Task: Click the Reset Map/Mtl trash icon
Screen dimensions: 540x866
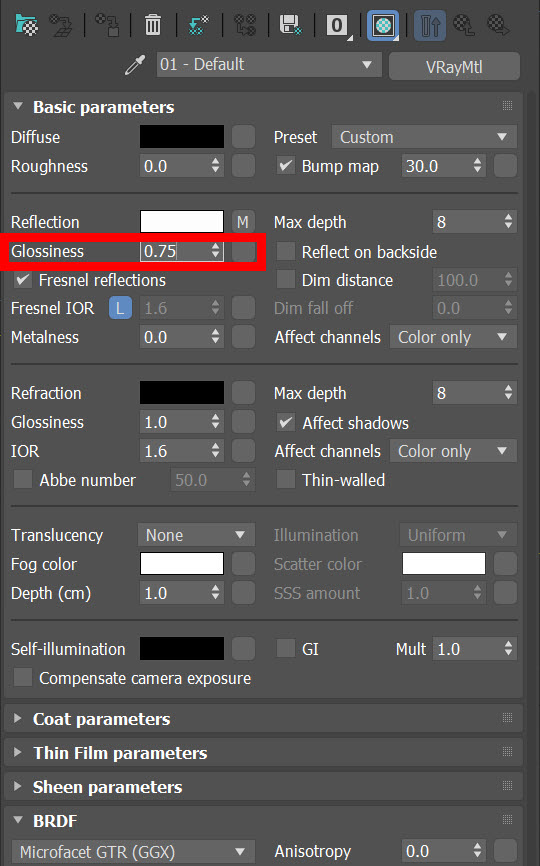Action: tap(153, 25)
